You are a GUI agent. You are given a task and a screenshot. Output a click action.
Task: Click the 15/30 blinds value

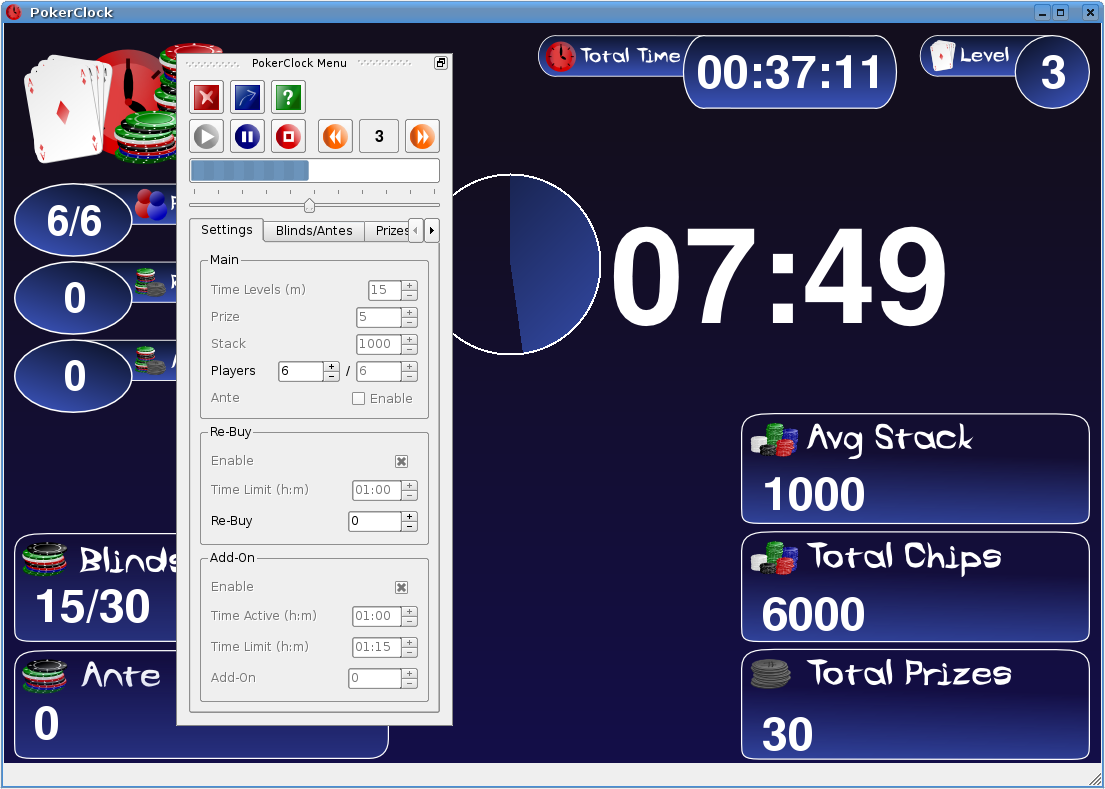(92, 607)
